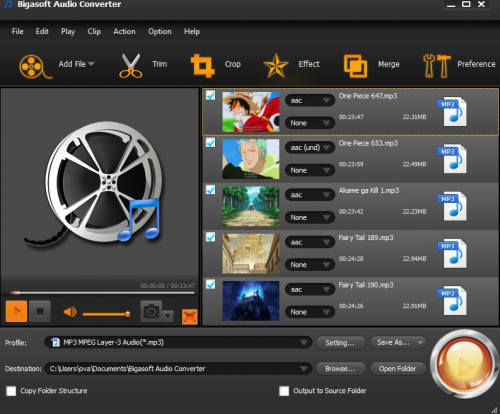The height and width of the screenshot is (414, 500).
Task: Click the Setting... button
Action: [340, 343]
